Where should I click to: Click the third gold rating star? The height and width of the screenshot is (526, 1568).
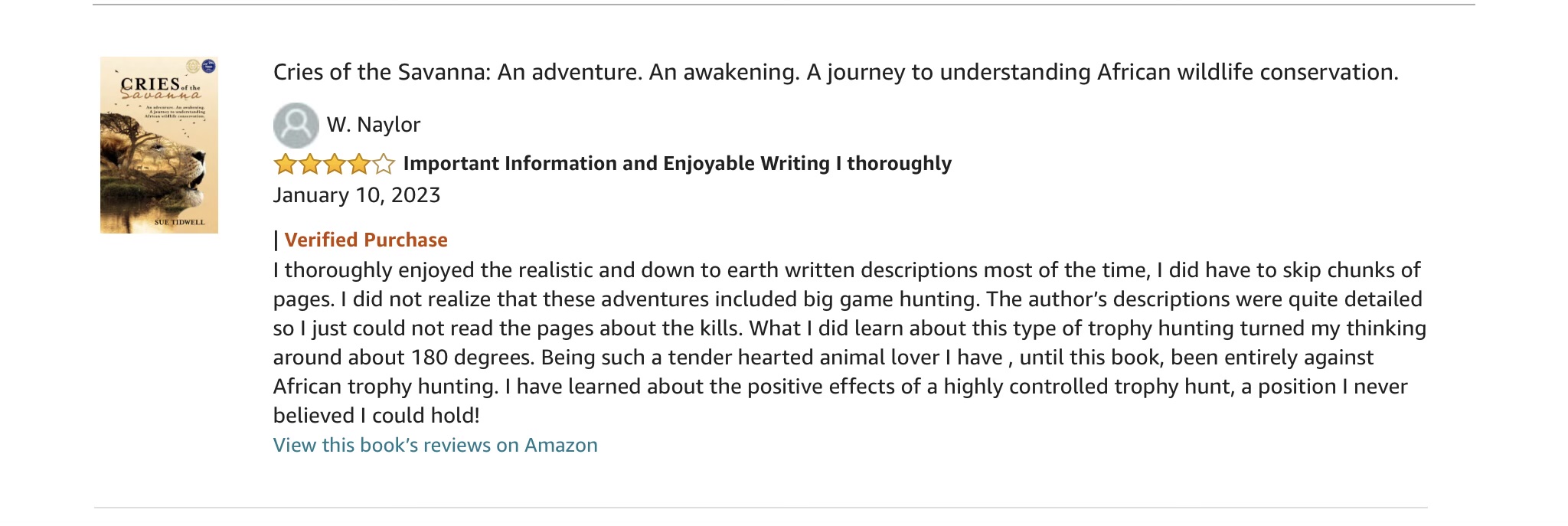point(334,164)
